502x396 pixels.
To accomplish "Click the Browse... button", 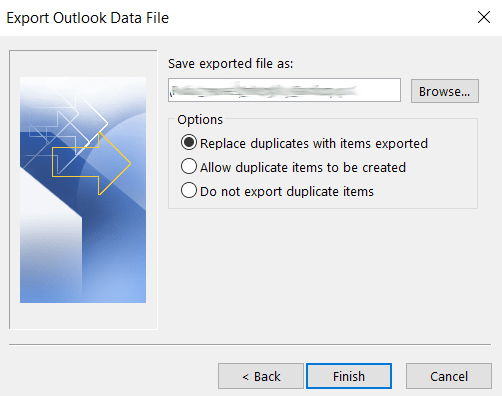I will point(445,91).
